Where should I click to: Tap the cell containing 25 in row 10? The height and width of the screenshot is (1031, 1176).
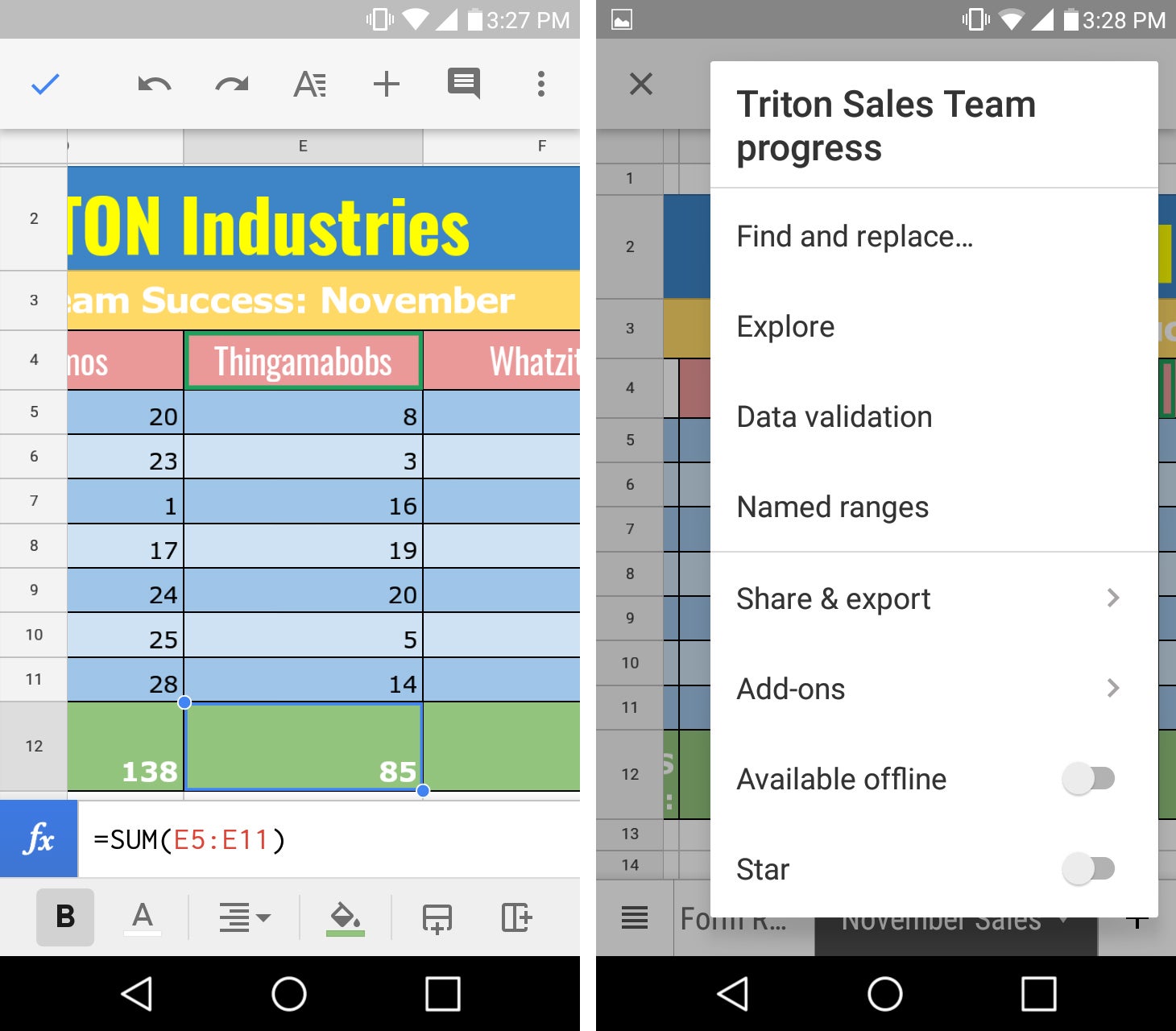(x=125, y=636)
